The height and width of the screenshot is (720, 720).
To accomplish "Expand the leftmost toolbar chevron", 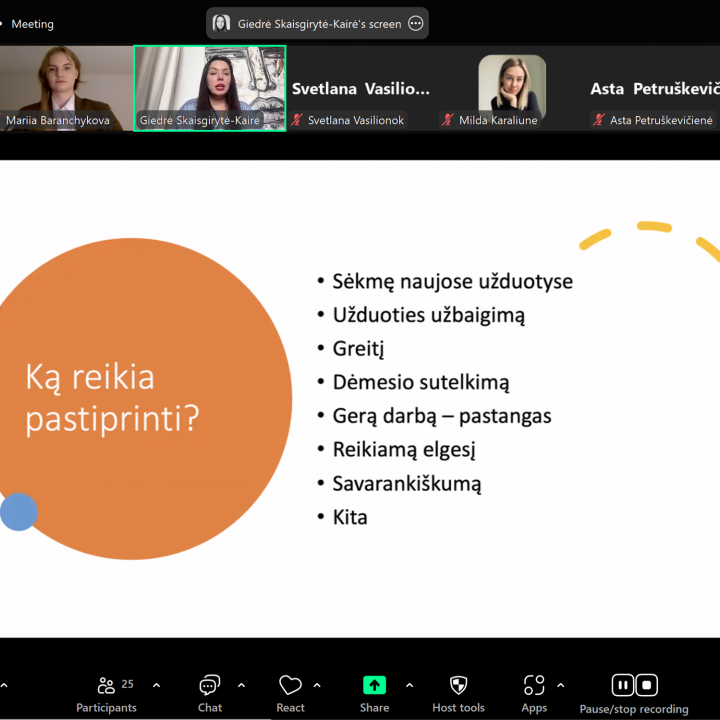I will pyautogui.click(x=4, y=686).
